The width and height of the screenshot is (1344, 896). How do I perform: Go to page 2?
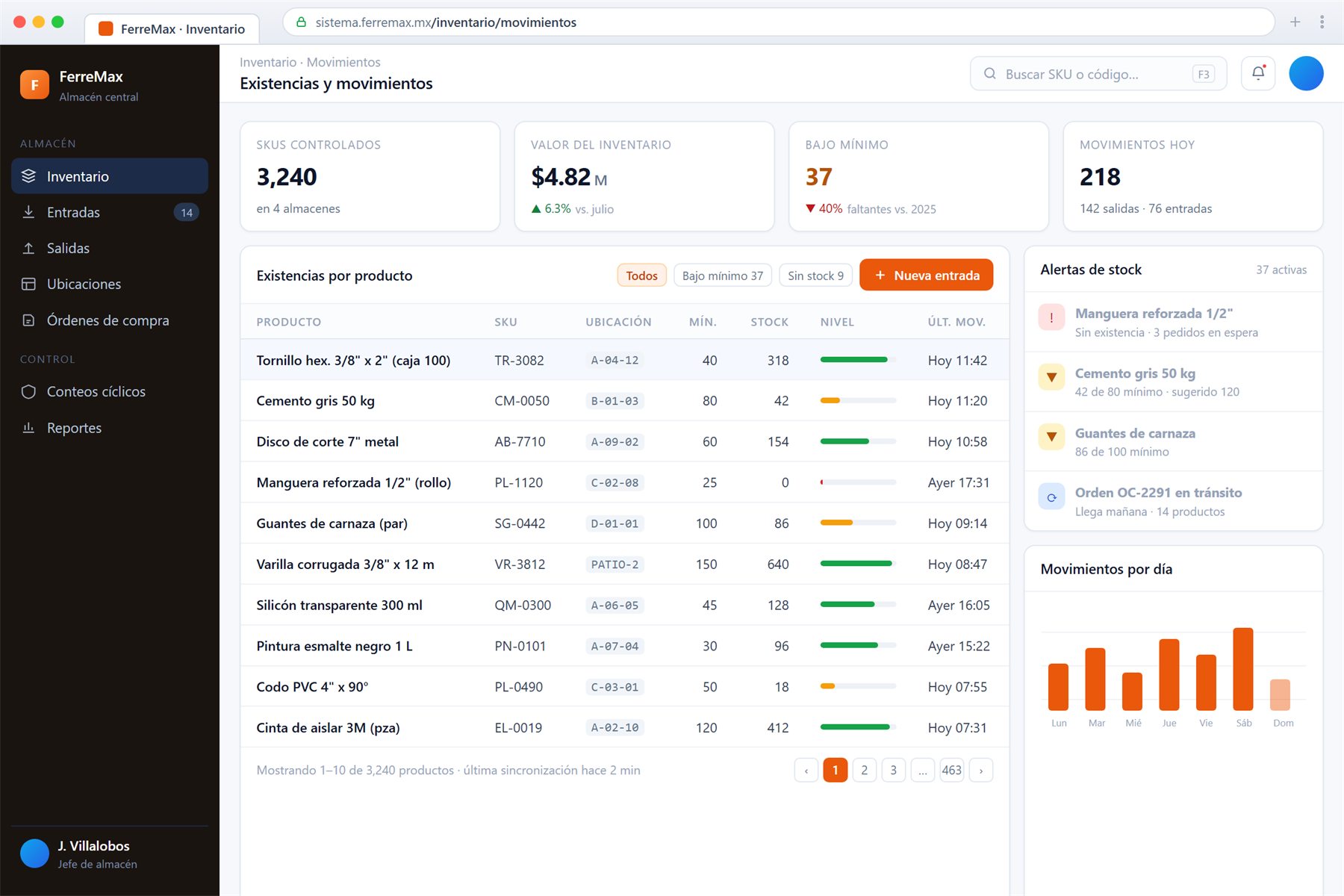[x=865, y=770]
